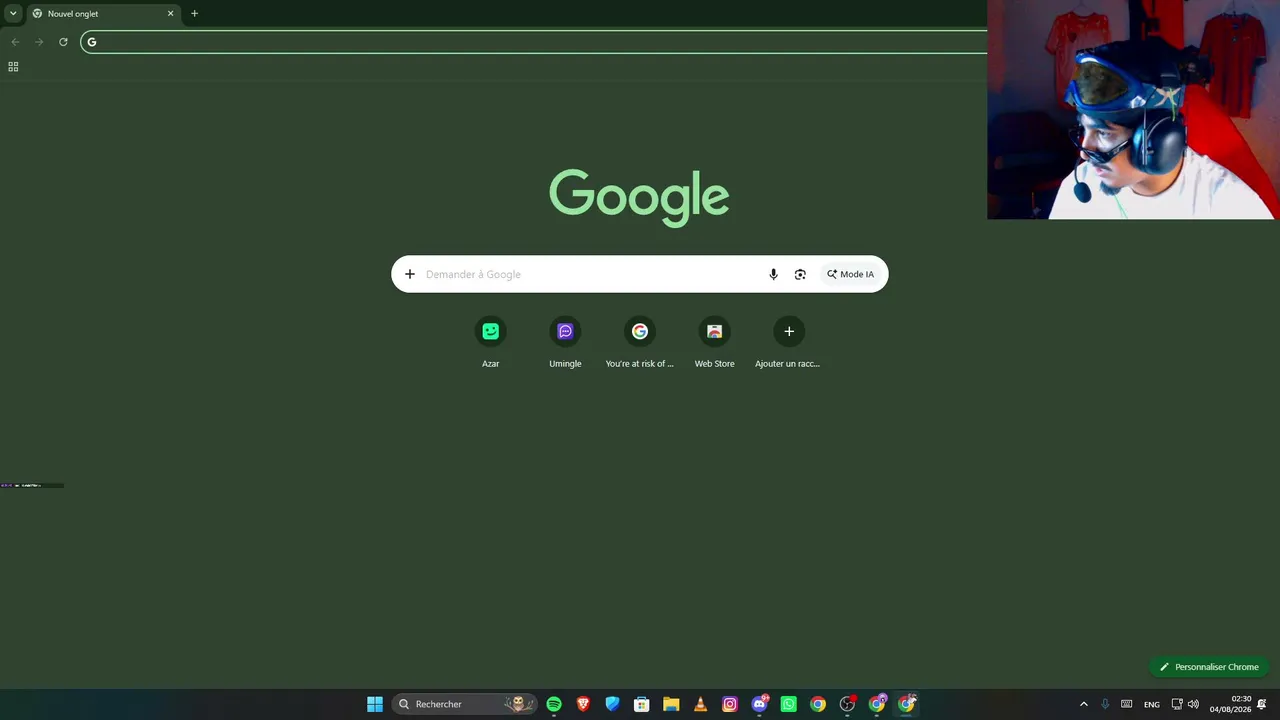Open a new tab with the plus button

tap(194, 14)
